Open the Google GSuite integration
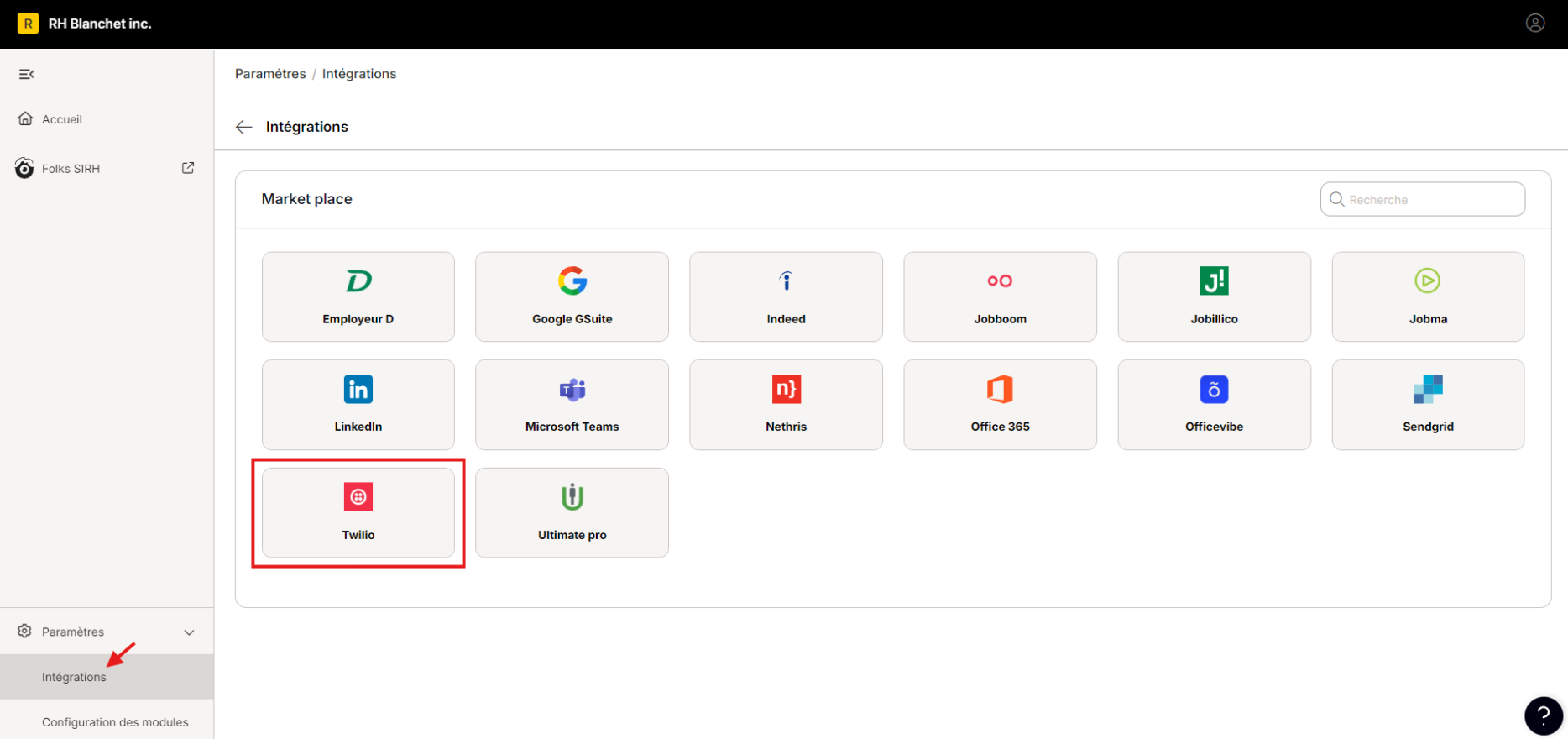Image resolution: width=1568 pixels, height=739 pixels. (x=572, y=296)
